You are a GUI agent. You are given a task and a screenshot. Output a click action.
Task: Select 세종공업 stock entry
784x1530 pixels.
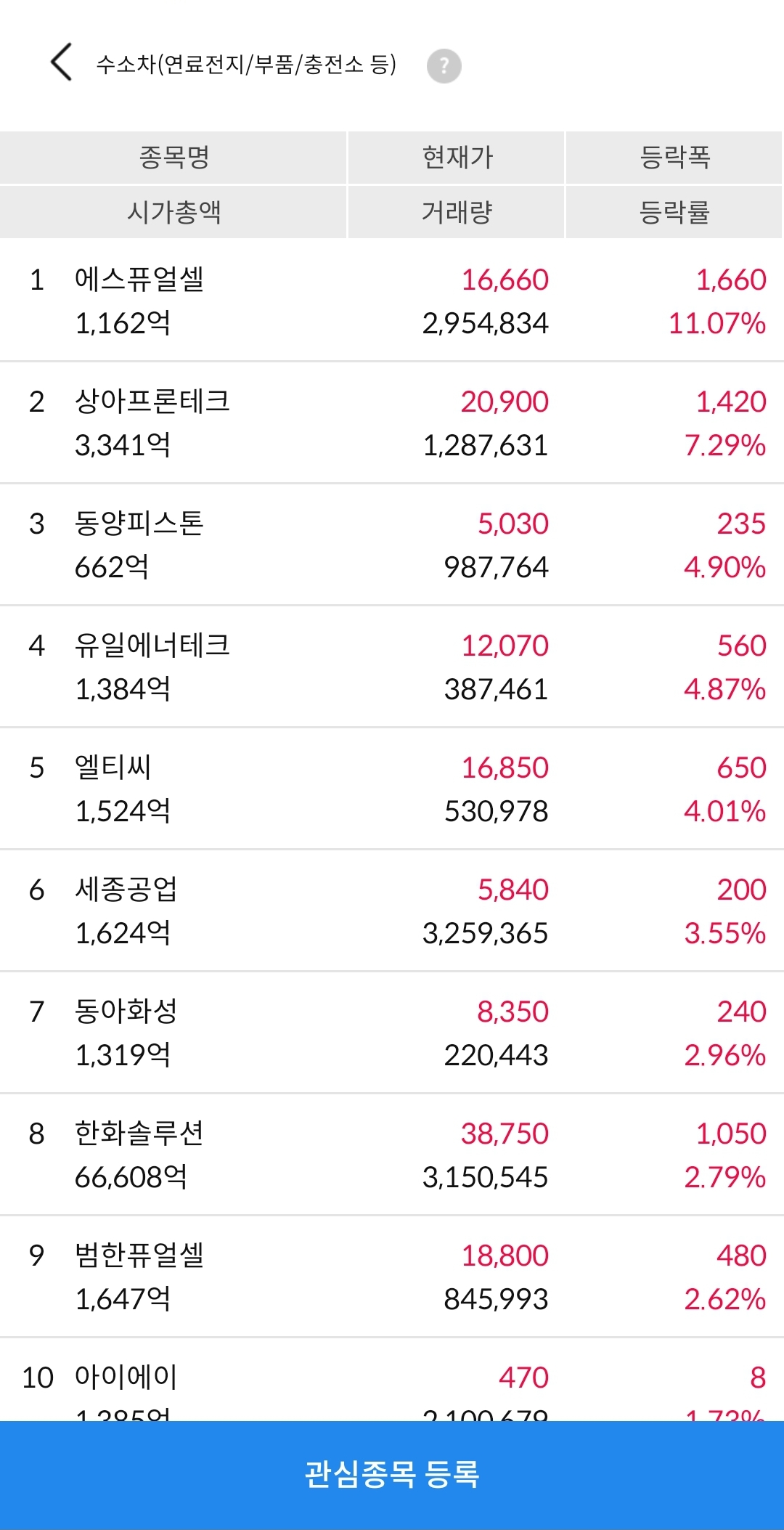(x=392, y=911)
